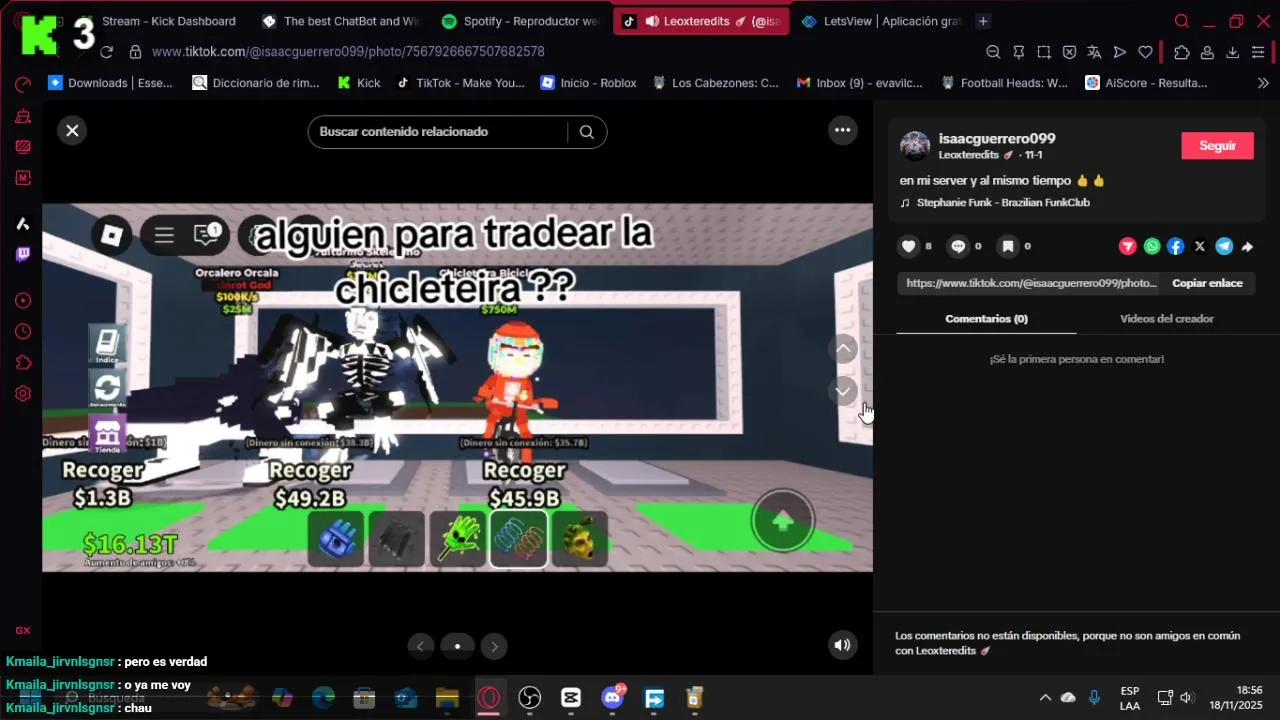Viewport: 1280px width, 720px height.
Task: Open CapCut from the taskbar
Action: coord(571,698)
